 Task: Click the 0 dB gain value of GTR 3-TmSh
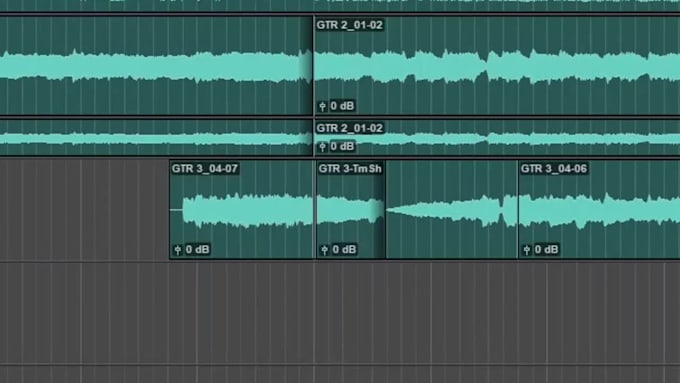[x=344, y=250]
